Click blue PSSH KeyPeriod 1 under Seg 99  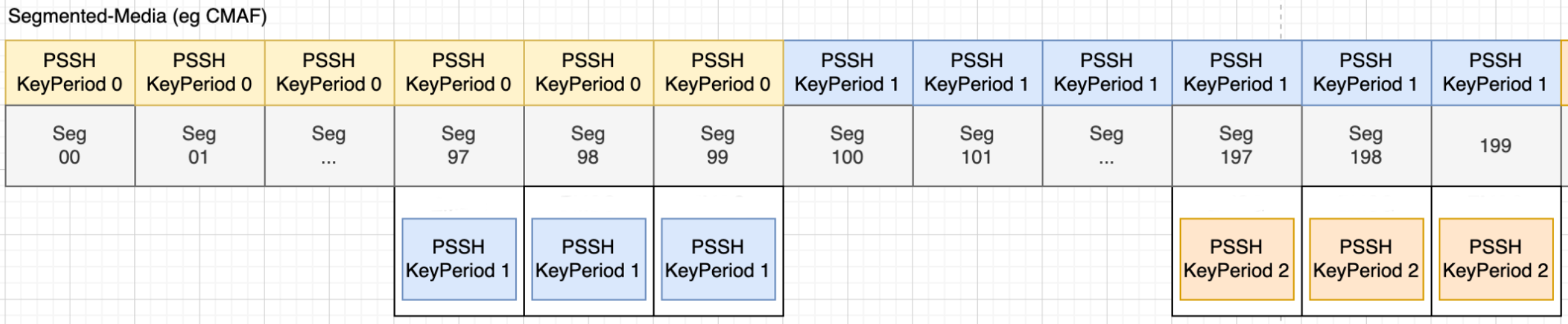[718, 259]
